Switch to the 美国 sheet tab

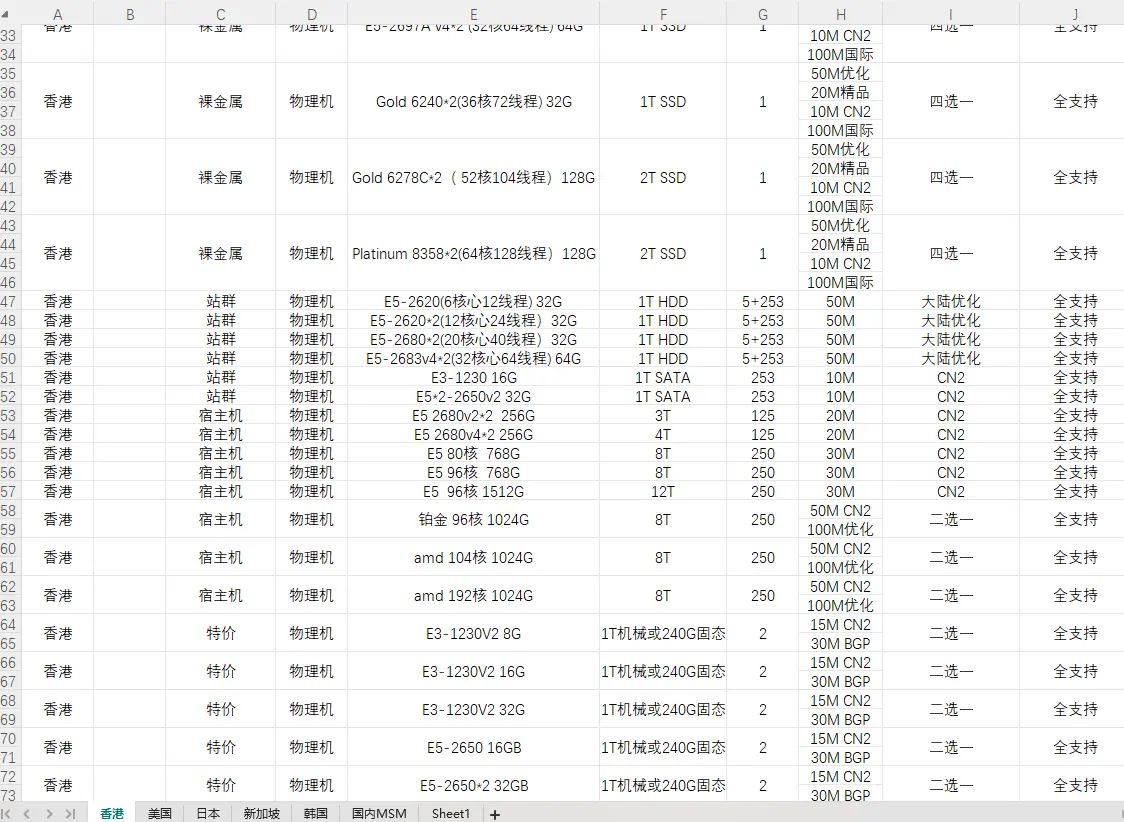coord(160,813)
